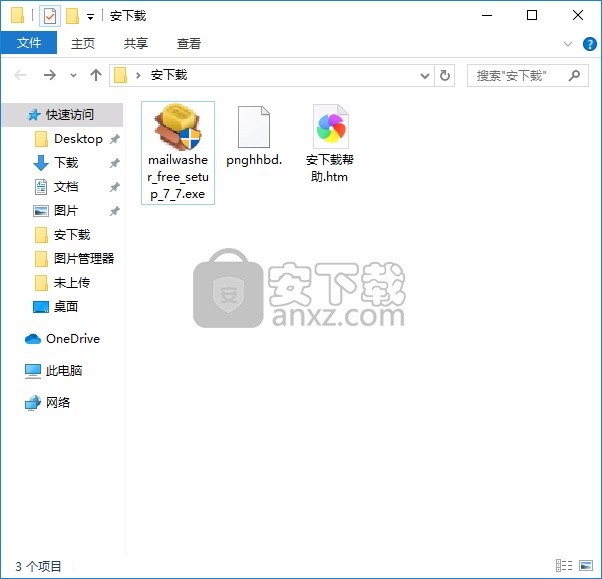Select 安下载 in the address bar

click(x=169, y=75)
